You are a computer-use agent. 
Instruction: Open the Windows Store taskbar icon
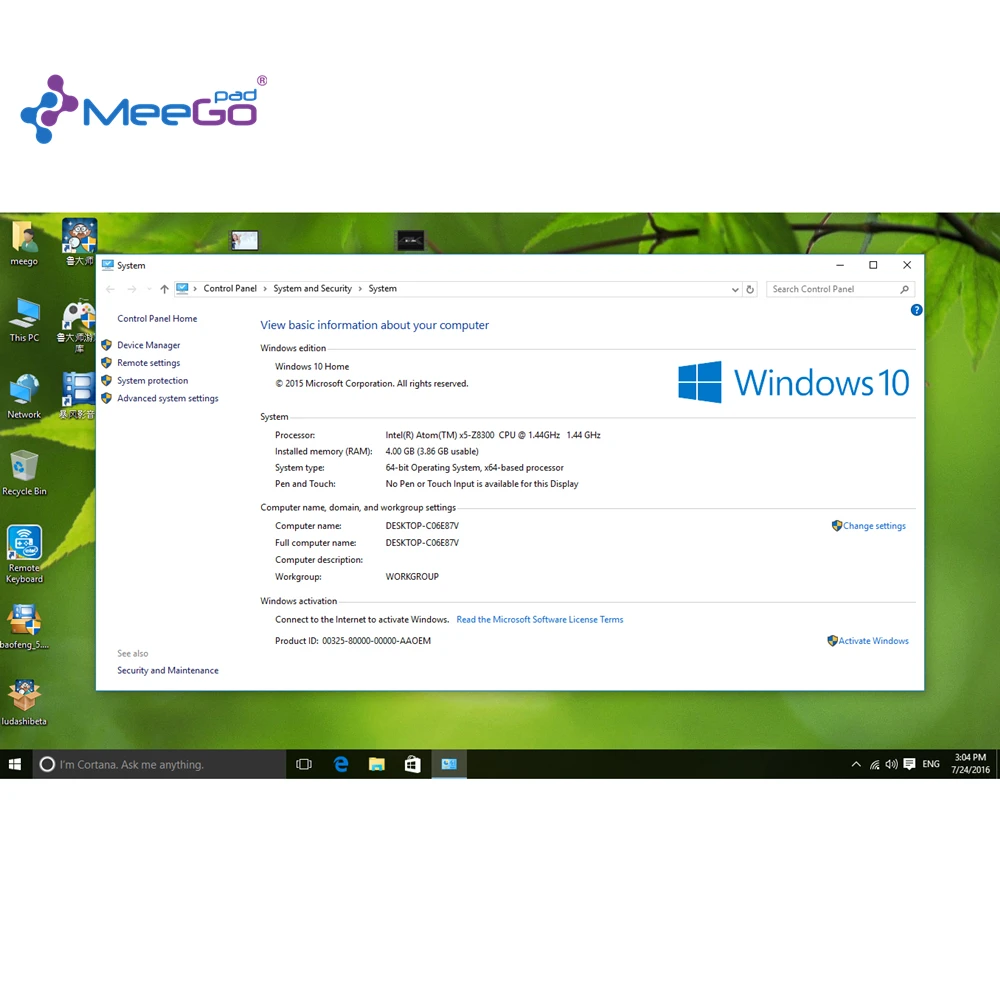coord(413,764)
